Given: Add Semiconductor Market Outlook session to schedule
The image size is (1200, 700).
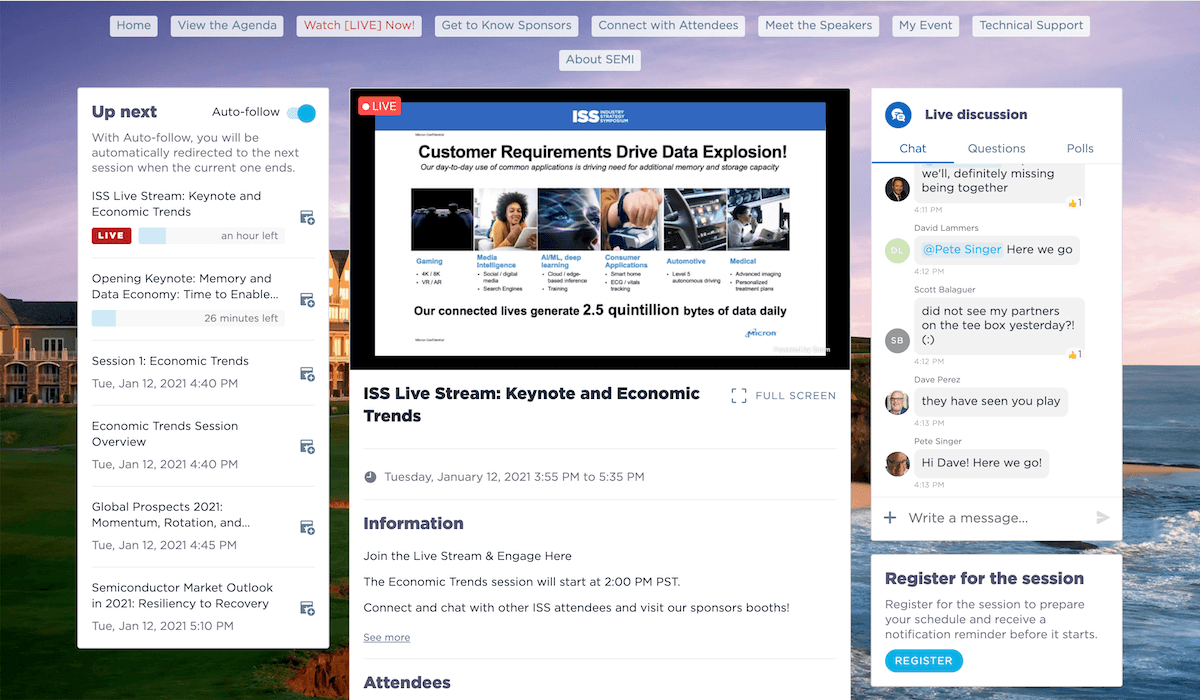Looking at the screenshot, I should point(307,609).
